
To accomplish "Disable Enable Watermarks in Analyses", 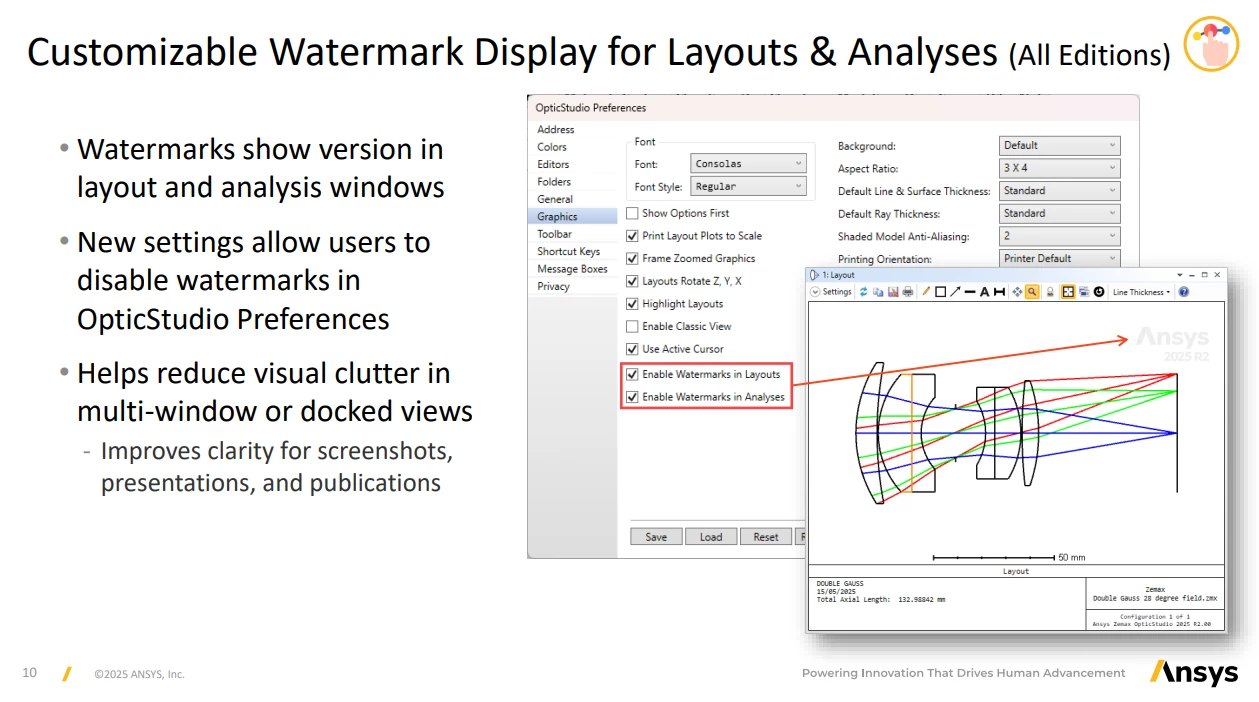I will [632, 397].
